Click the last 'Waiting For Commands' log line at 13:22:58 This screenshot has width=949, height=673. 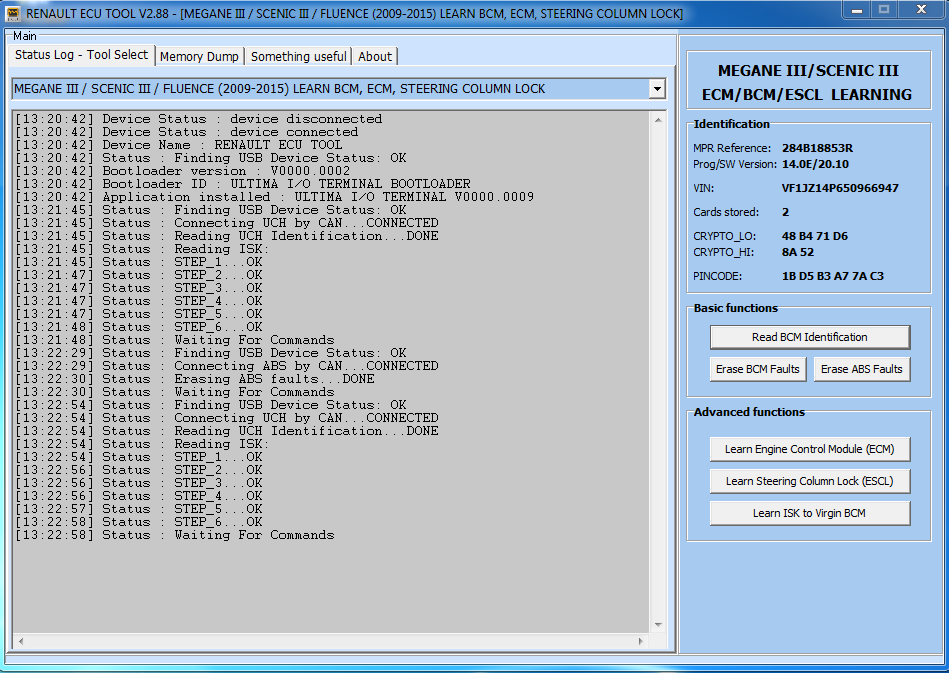coord(175,536)
